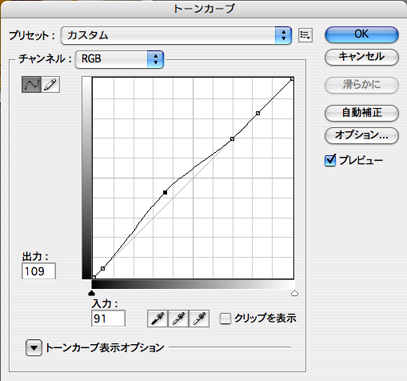Click the キャンセル button
Screen dimensions: 407x381
pos(362,57)
